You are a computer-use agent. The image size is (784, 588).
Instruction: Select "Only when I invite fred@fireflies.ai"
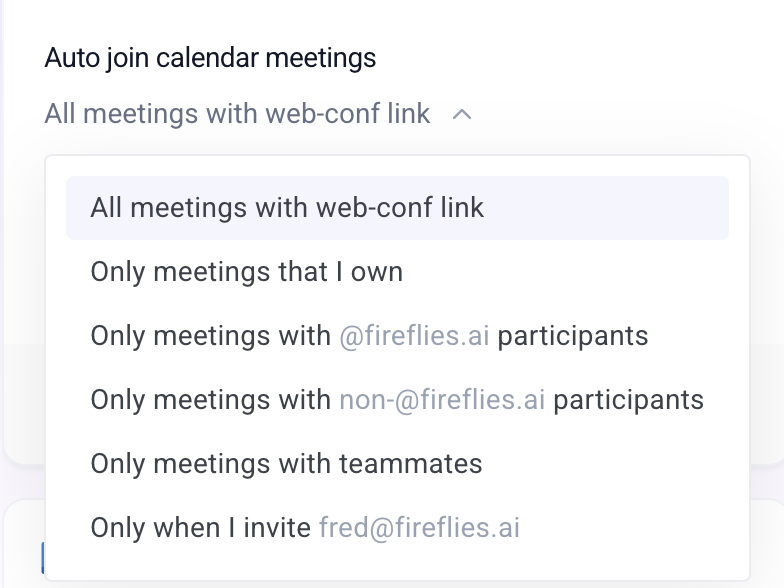coord(305,528)
